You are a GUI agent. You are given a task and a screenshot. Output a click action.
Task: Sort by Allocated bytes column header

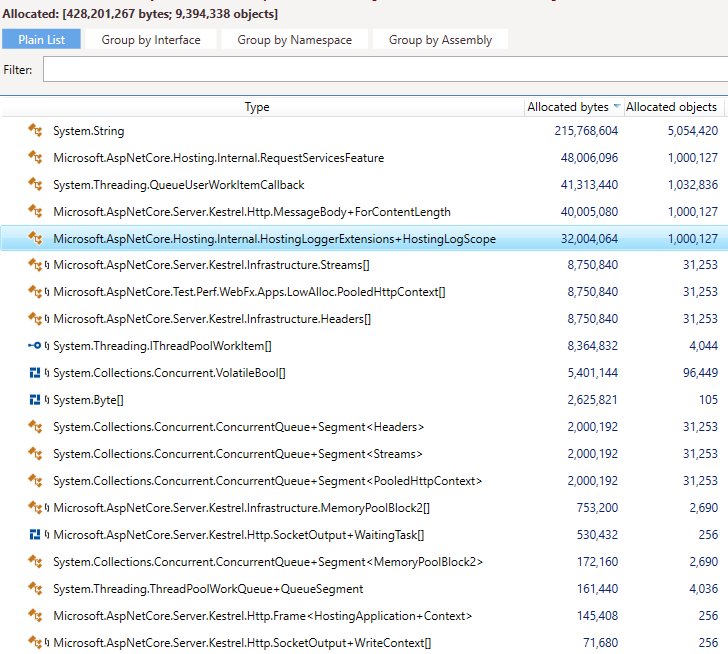(x=567, y=107)
